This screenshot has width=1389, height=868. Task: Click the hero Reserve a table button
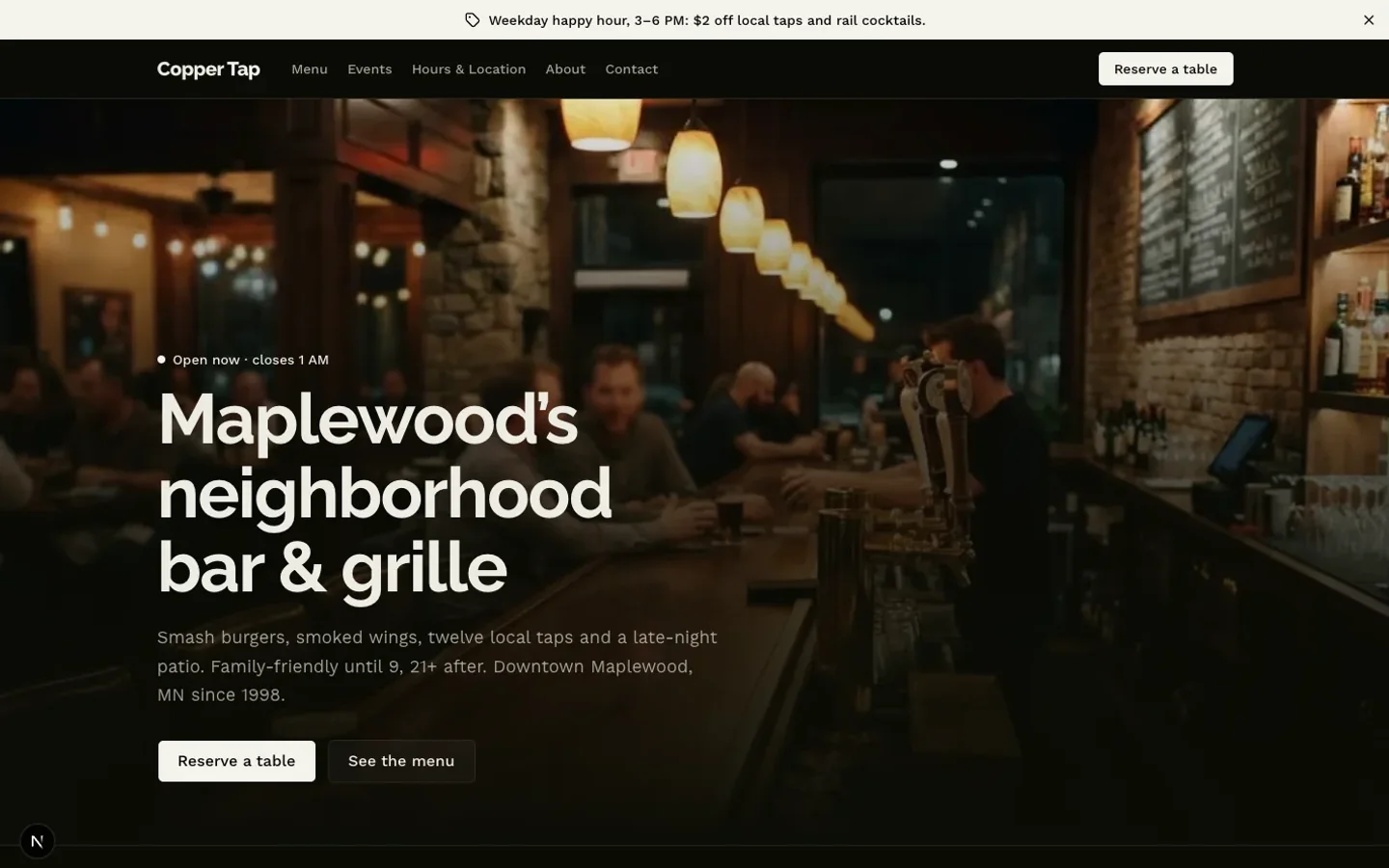click(236, 761)
